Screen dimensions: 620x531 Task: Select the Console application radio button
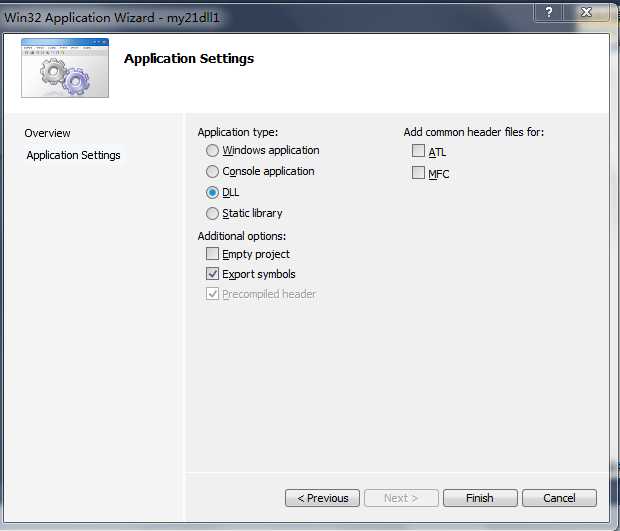pos(212,171)
